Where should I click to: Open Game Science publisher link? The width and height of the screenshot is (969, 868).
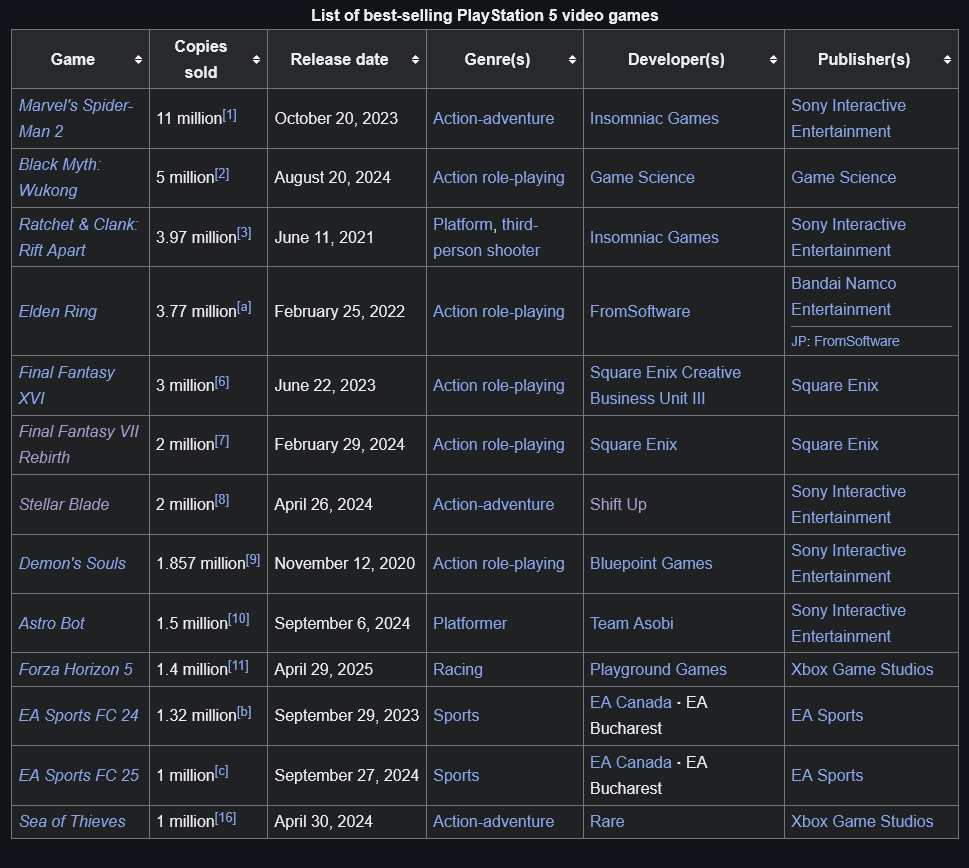[844, 177]
